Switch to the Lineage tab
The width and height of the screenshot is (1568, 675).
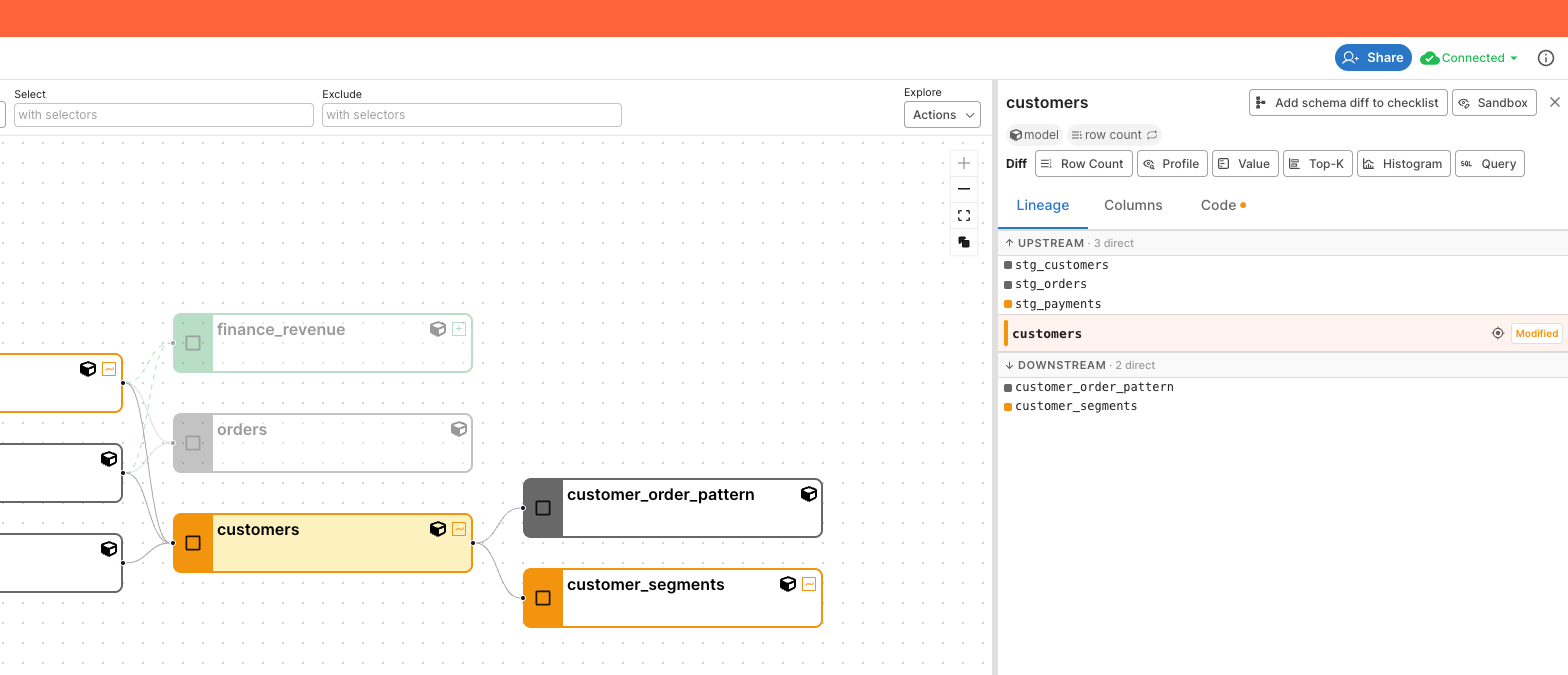(1043, 205)
